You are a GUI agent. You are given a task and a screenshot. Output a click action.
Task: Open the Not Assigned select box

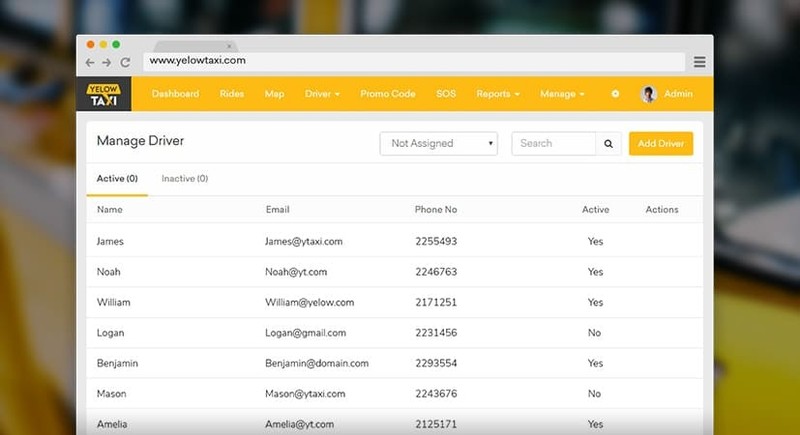(x=439, y=144)
